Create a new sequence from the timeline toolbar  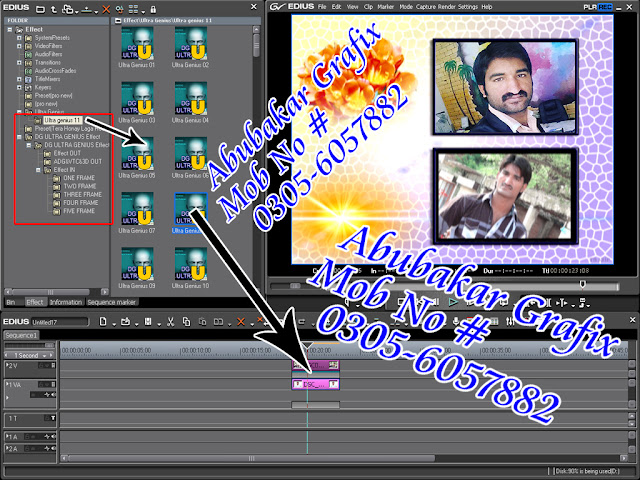(103, 322)
